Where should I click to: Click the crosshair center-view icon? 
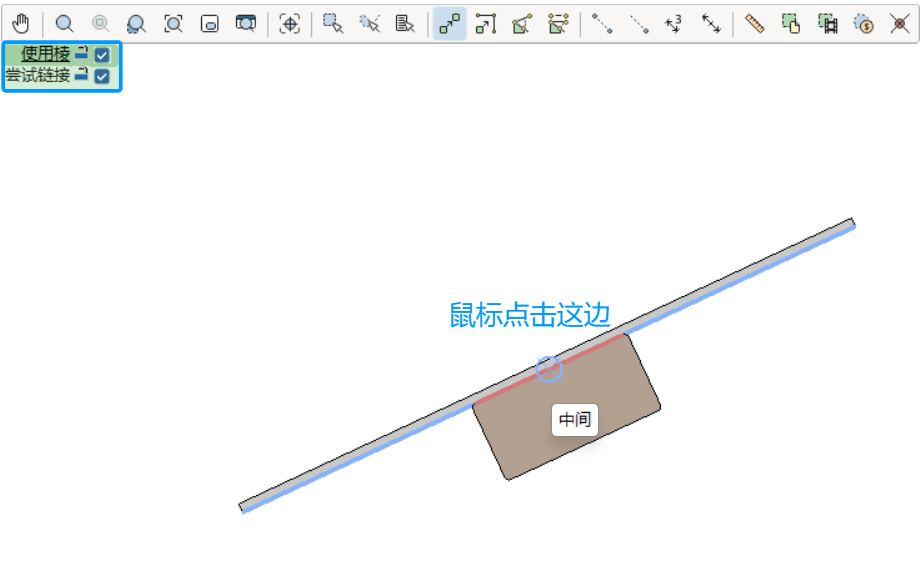point(289,24)
